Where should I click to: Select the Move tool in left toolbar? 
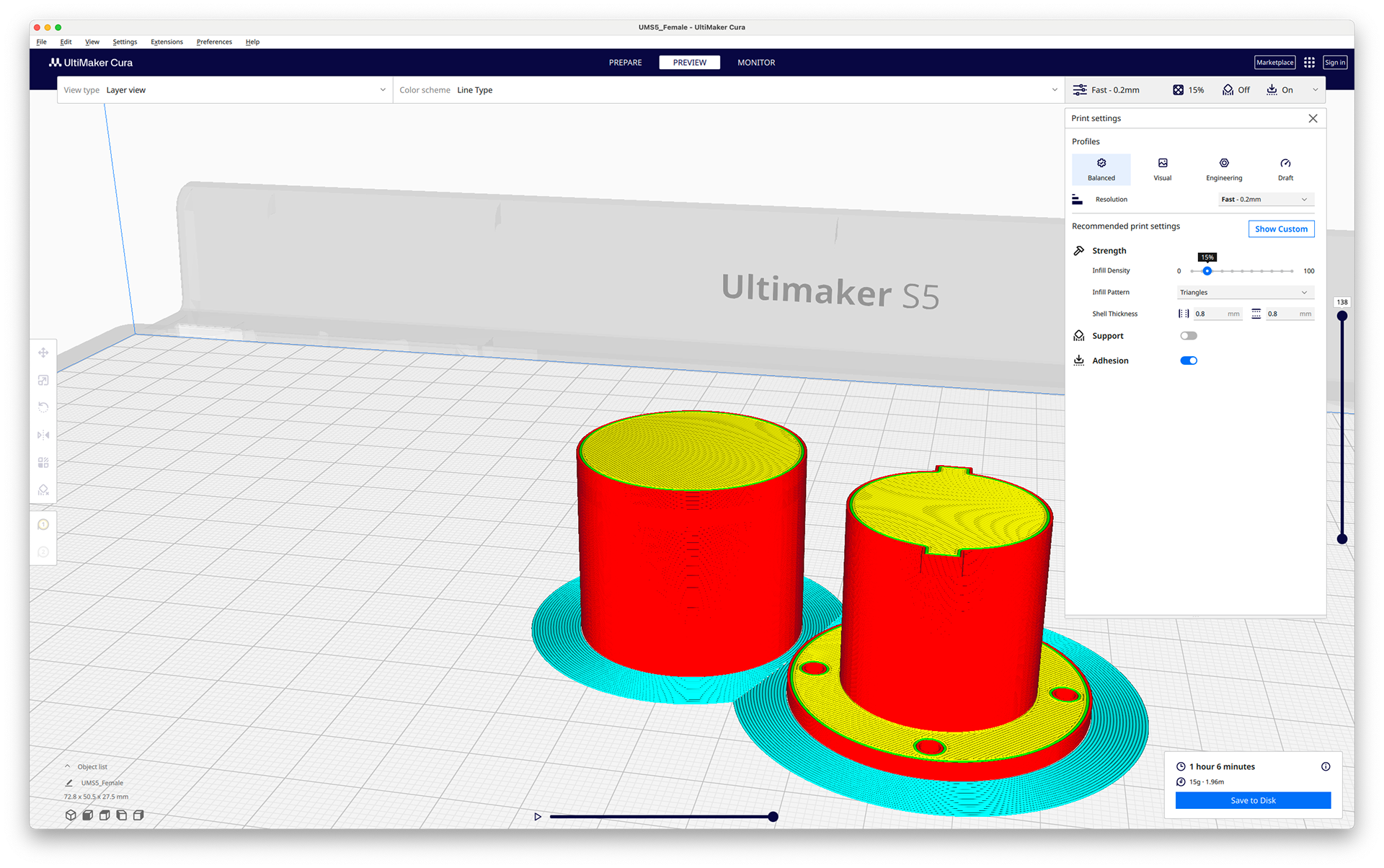click(x=43, y=353)
